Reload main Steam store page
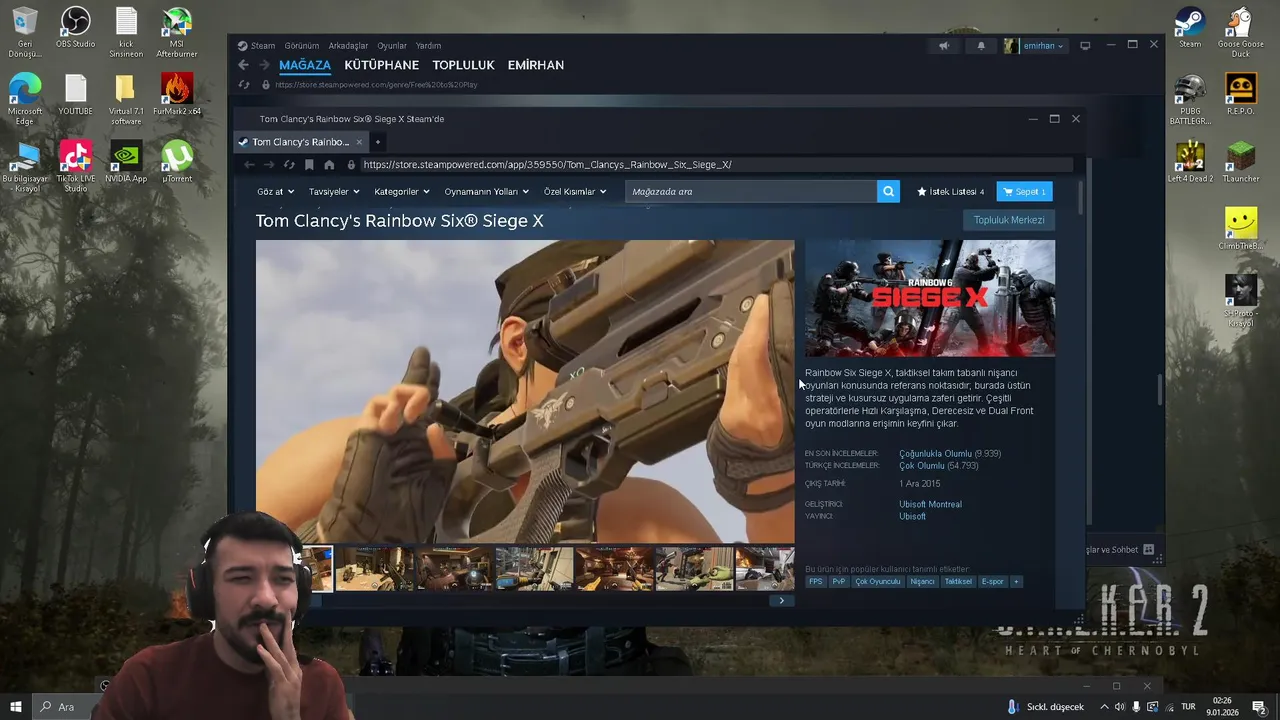This screenshot has height=720, width=1280. click(243, 85)
